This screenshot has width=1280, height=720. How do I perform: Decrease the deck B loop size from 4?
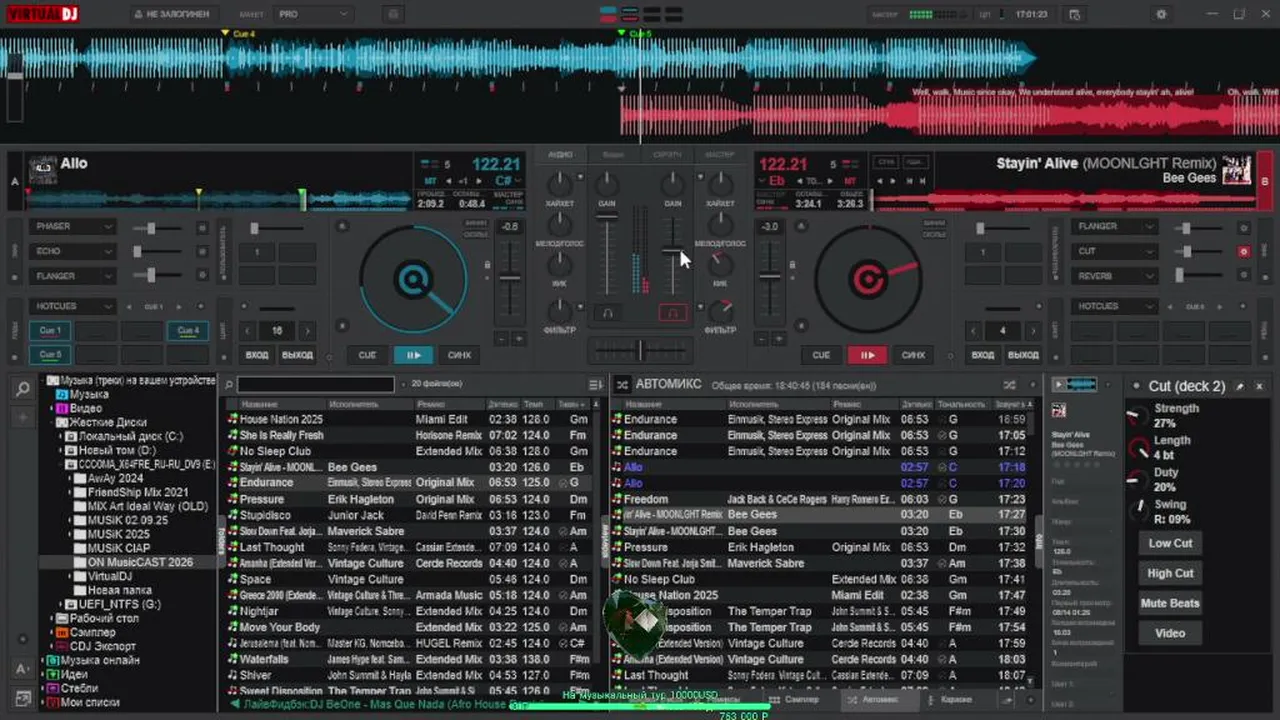pos(974,330)
